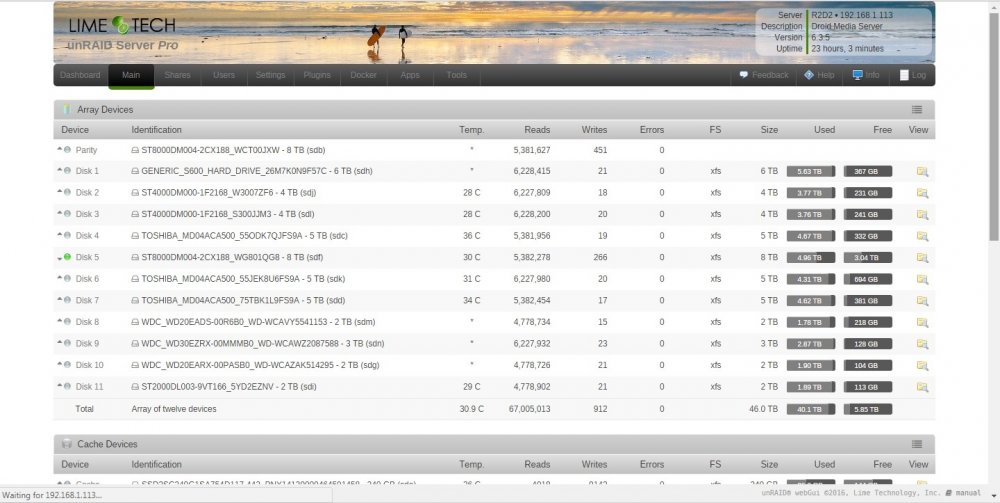
Task: Open the Docker tab
Action: [x=364, y=75]
